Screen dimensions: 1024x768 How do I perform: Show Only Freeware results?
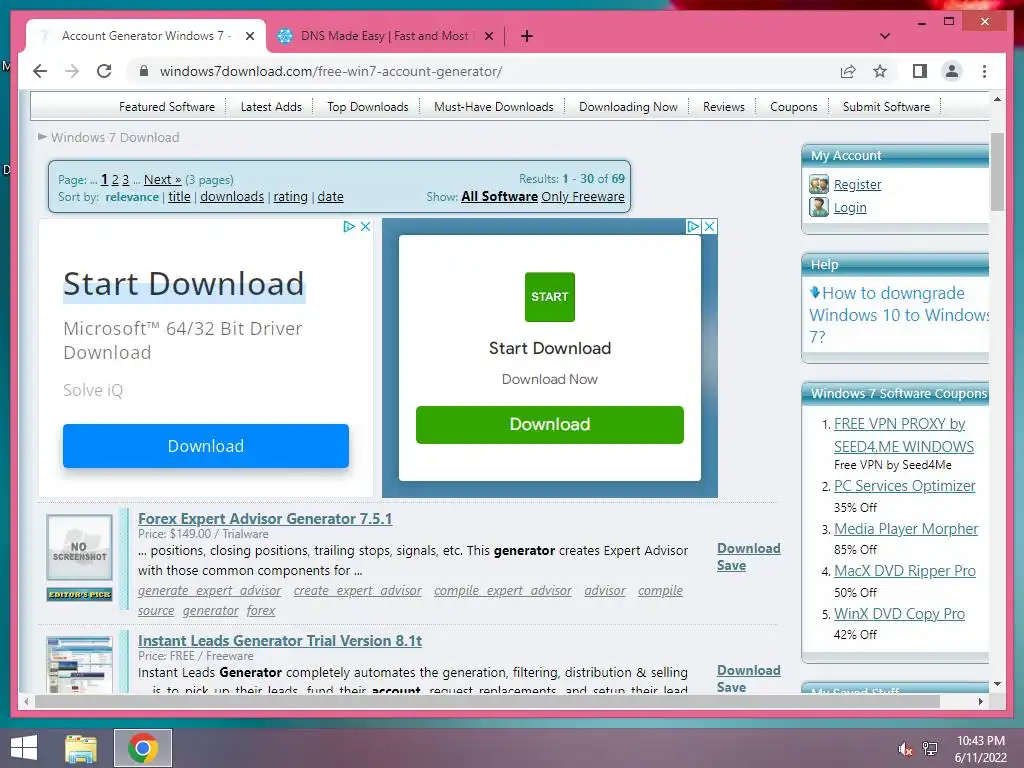pos(583,197)
